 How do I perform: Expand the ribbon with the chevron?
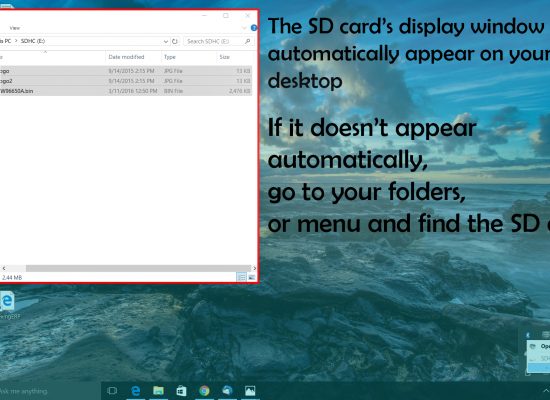click(244, 28)
